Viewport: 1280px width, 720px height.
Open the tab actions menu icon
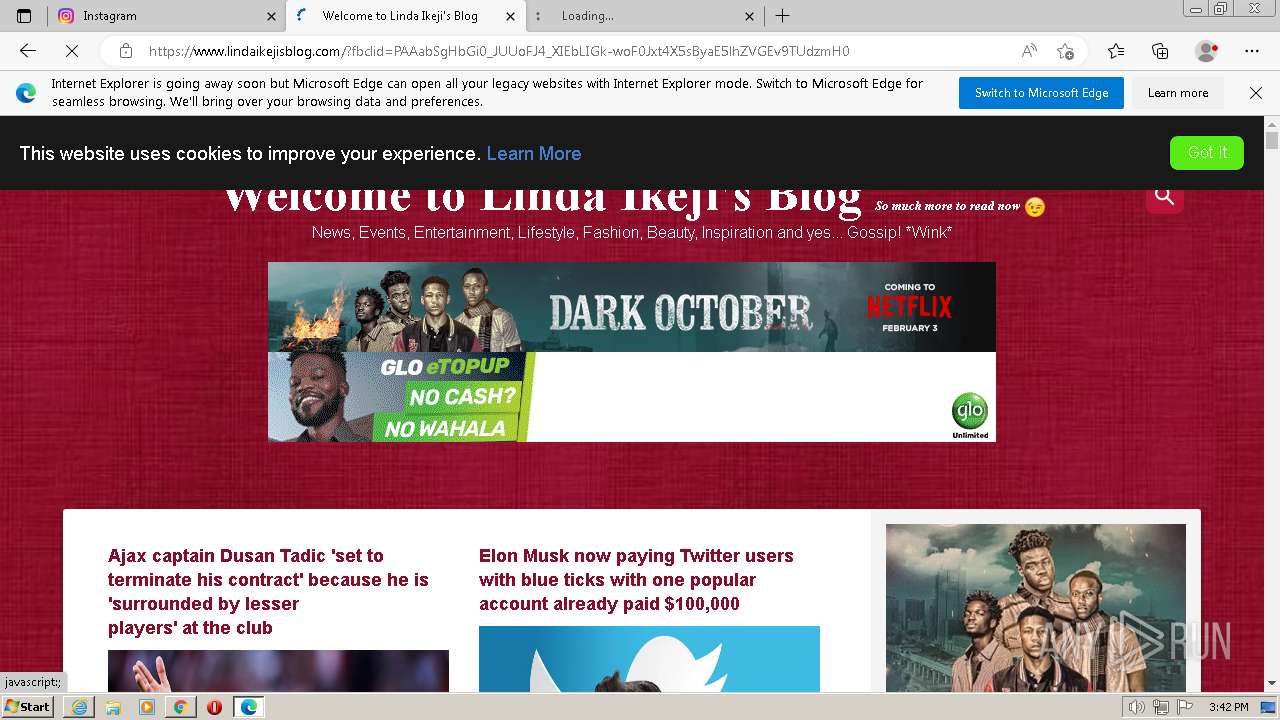point(24,16)
